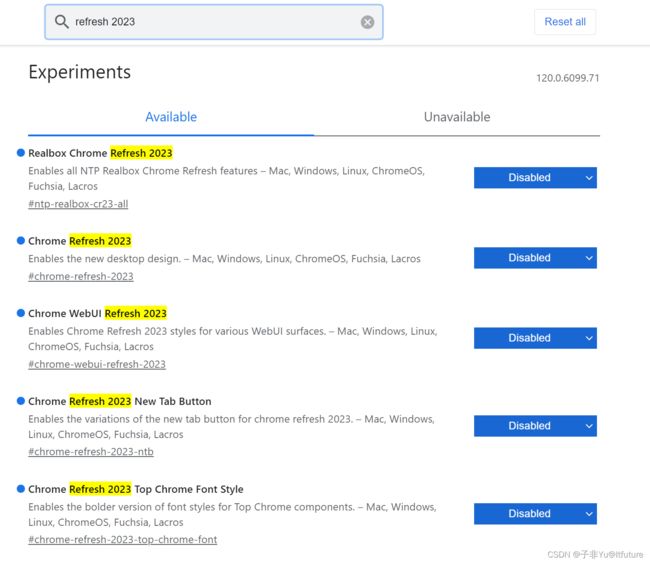Follow the #chrome-refresh-2023 anchor link
The image size is (650, 563).
(81, 277)
